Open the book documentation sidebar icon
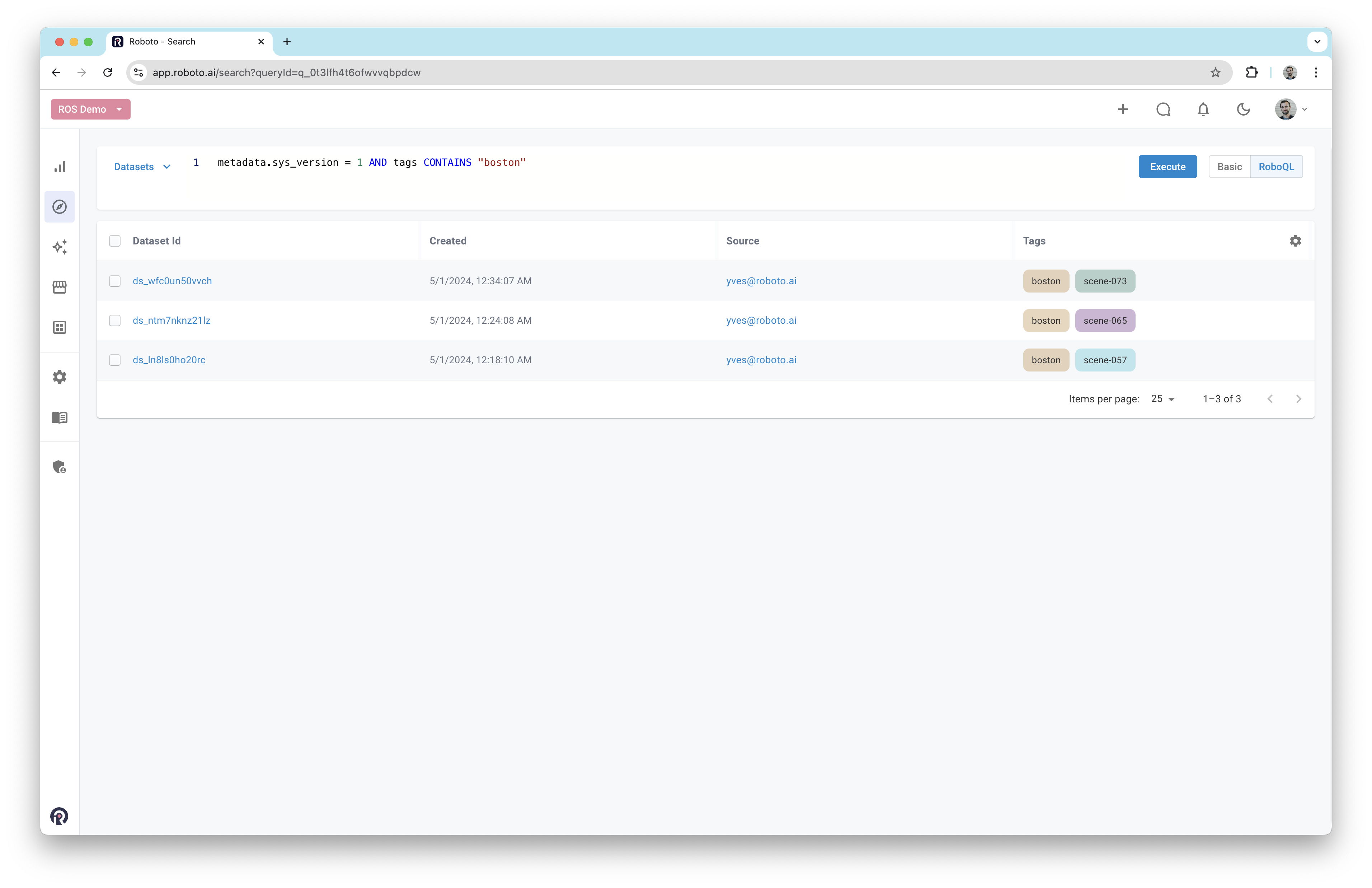This screenshot has height=888, width=1372. pyautogui.click(x=59, y=417)
